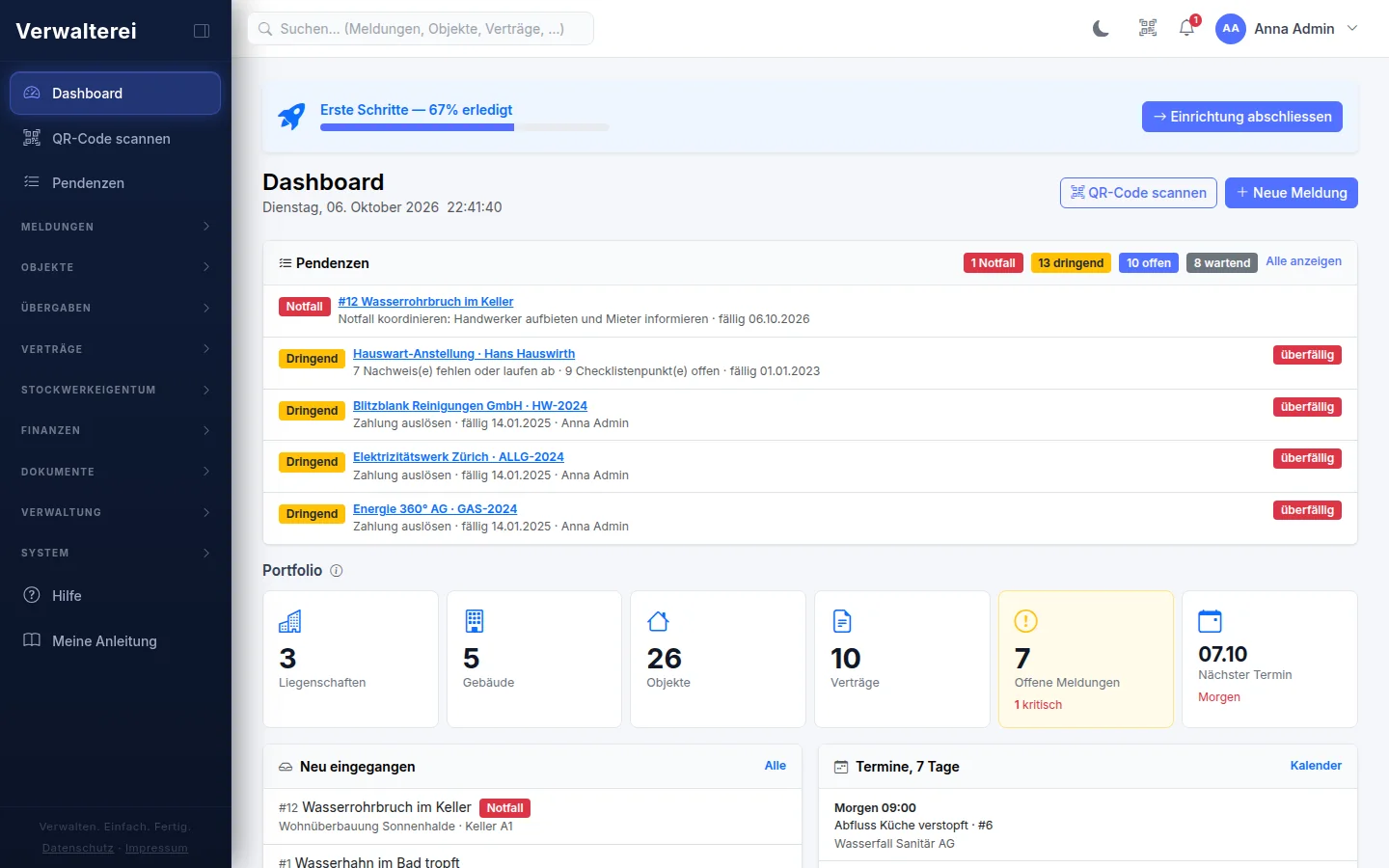Click the house icon on the Objekte card
The image size is (1389, 868).
[658, 621]
